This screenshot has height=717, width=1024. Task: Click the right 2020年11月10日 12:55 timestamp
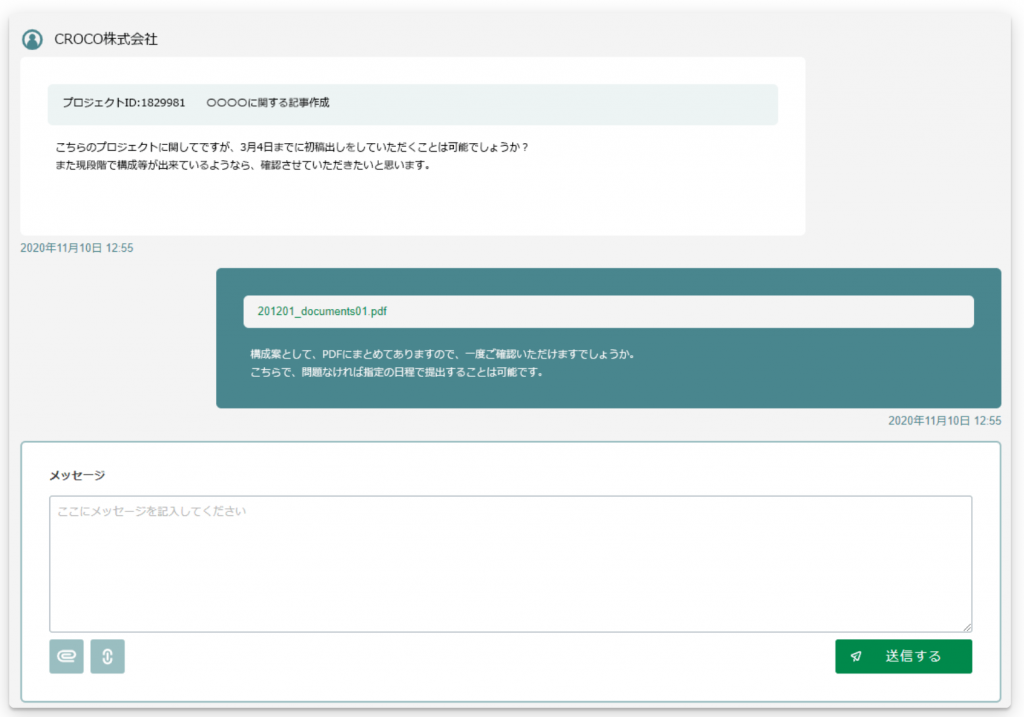click(944, 421)
